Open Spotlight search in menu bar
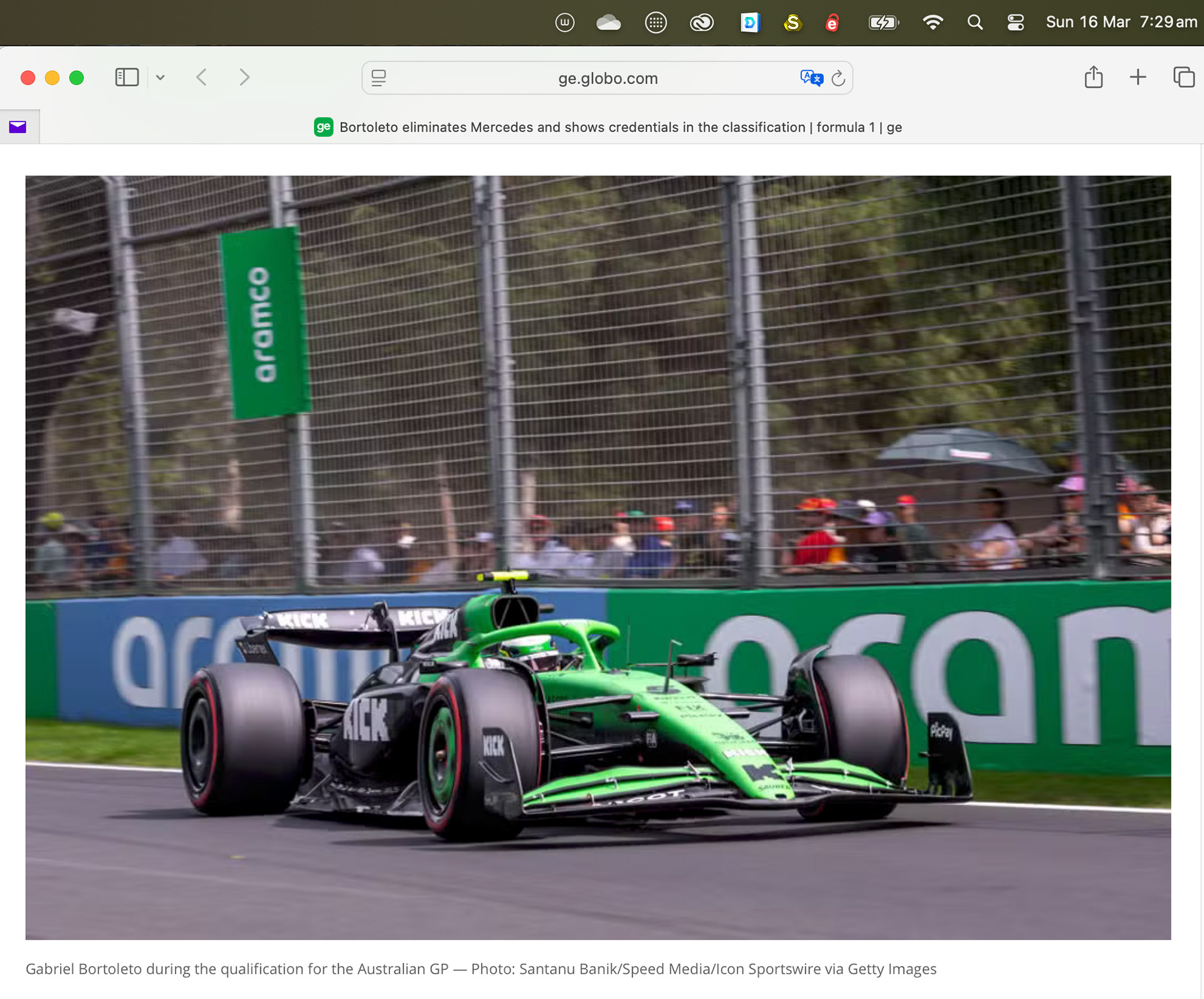This screenshot has height=999, width=1204. 974,23
